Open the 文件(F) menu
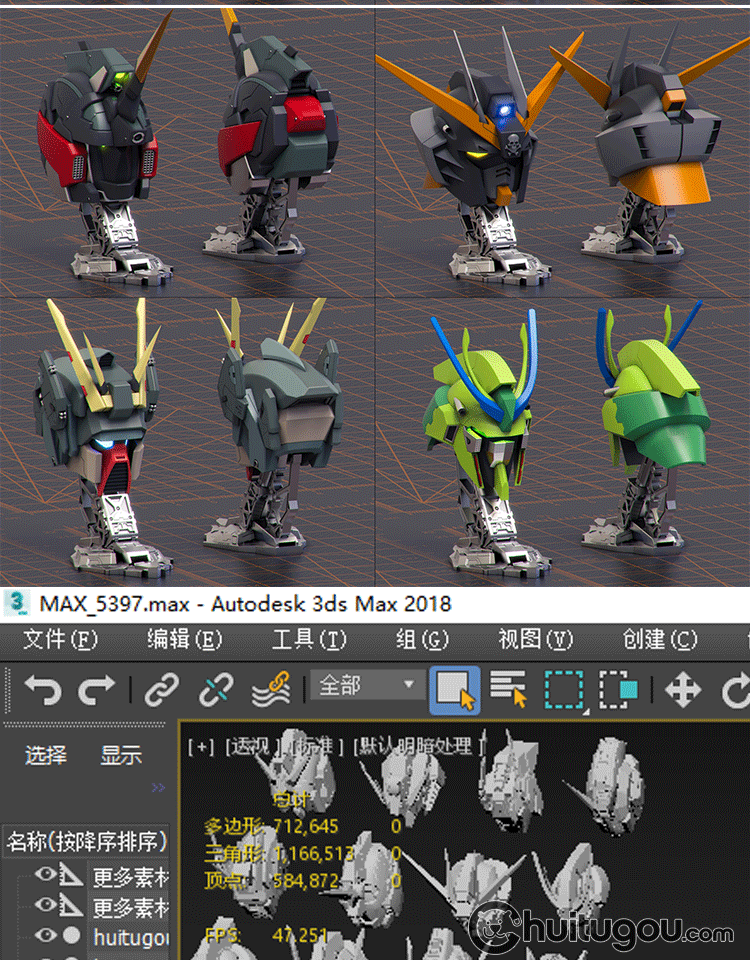The height and width of the screenshot is (960, 750). (x=60, y=639)
